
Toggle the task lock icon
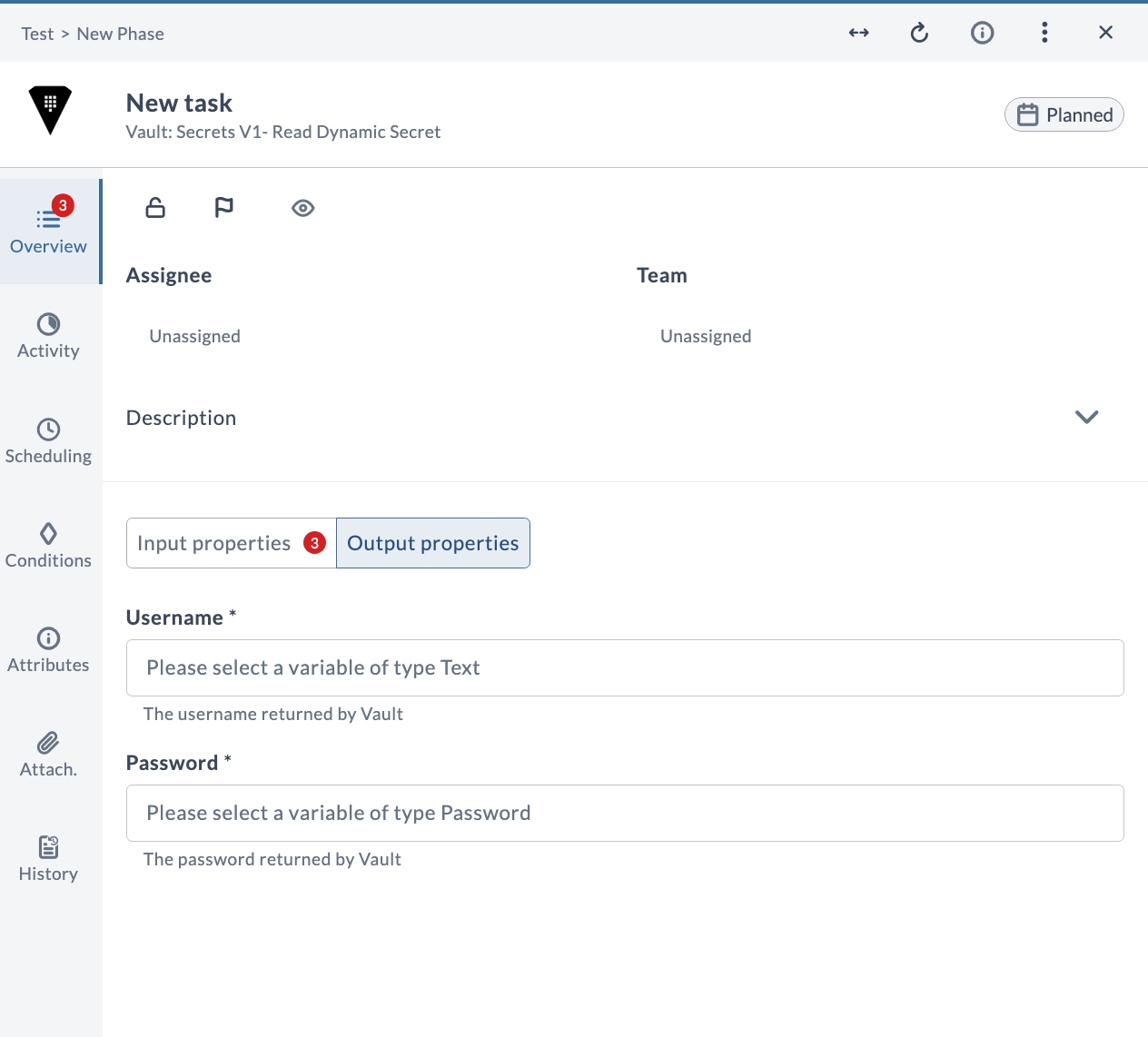[x=155, y=208]
